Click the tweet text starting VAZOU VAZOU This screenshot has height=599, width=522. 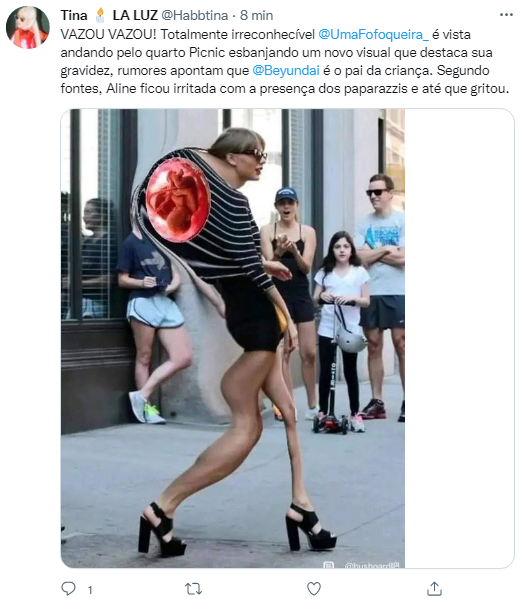pos(285,62)
